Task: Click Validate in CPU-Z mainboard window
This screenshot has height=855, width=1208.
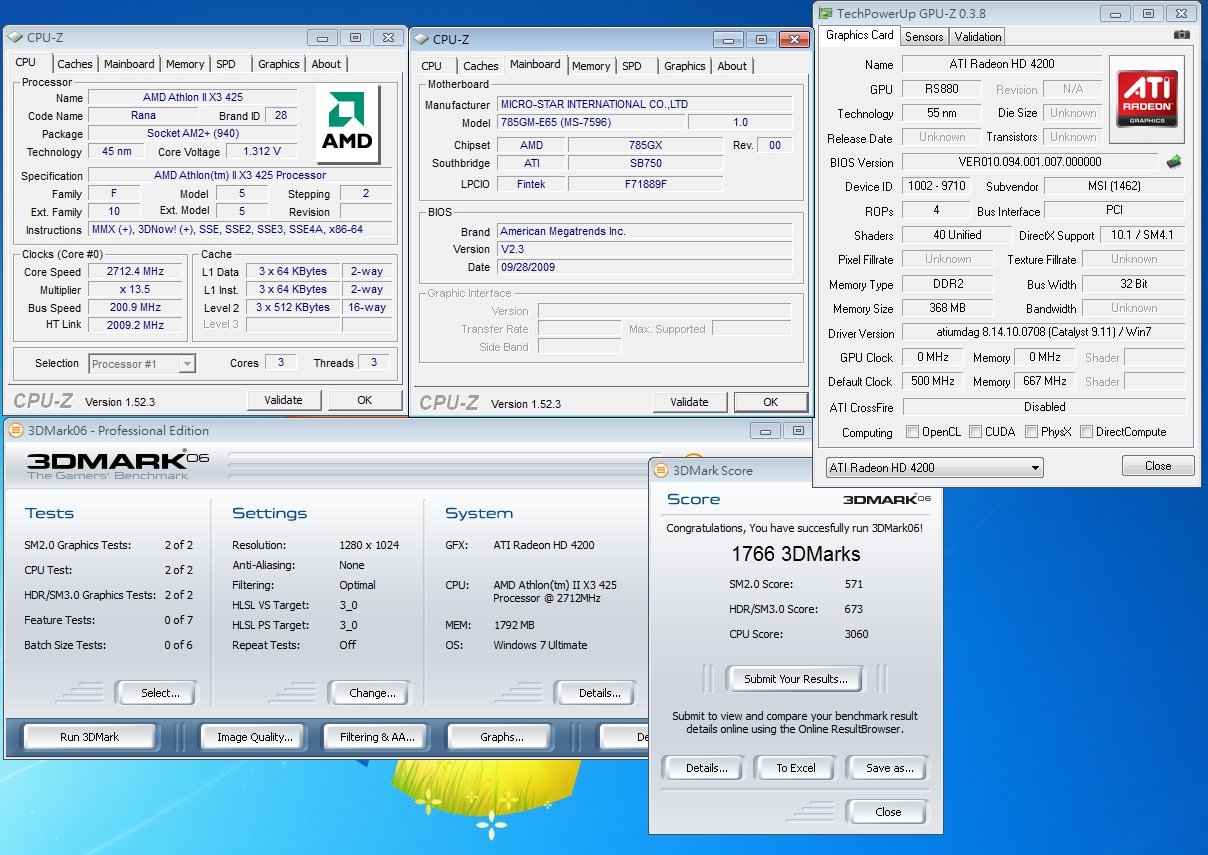Action: [x=689, y=402]
